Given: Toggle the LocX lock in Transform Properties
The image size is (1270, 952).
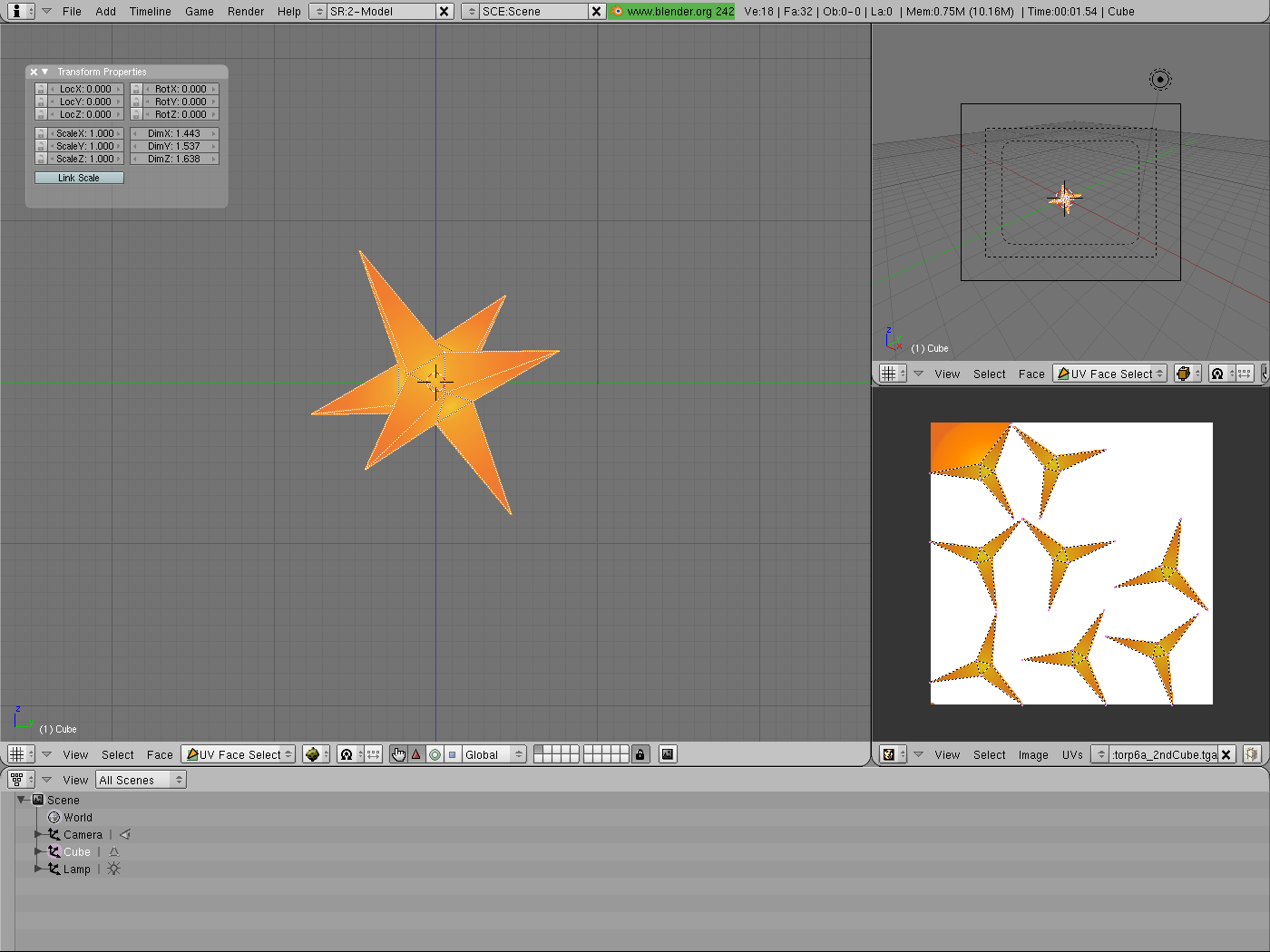Looking at the screenshot, I should coord(41,90).
